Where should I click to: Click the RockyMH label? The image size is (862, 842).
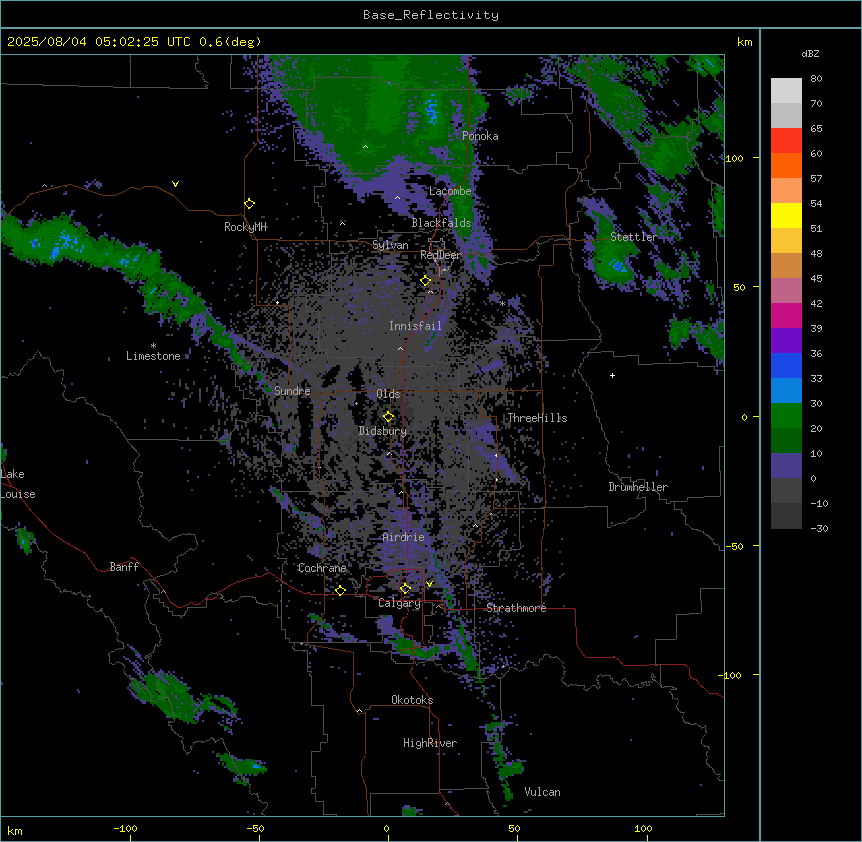[x=245, y=227]
